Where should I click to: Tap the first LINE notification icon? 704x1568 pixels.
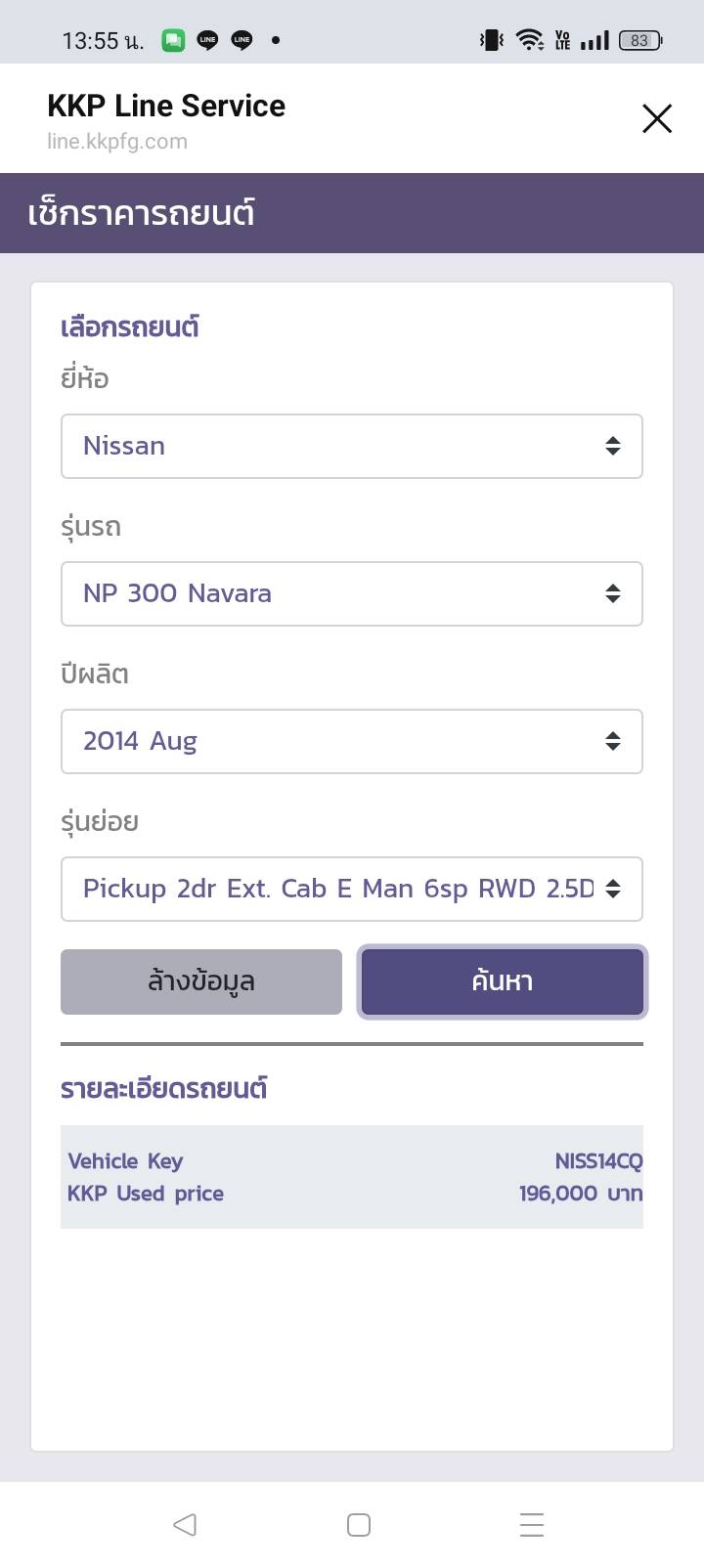click(207, 40)
